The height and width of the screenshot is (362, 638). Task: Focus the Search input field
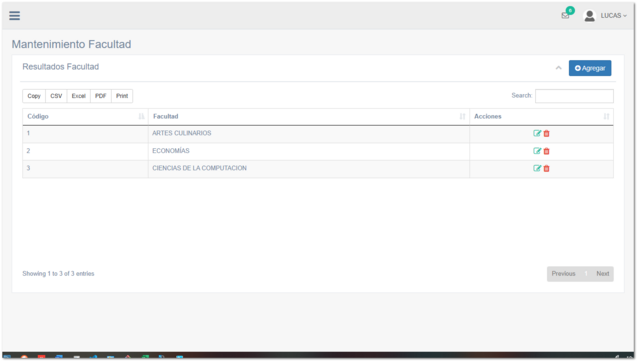coord(574,96)
